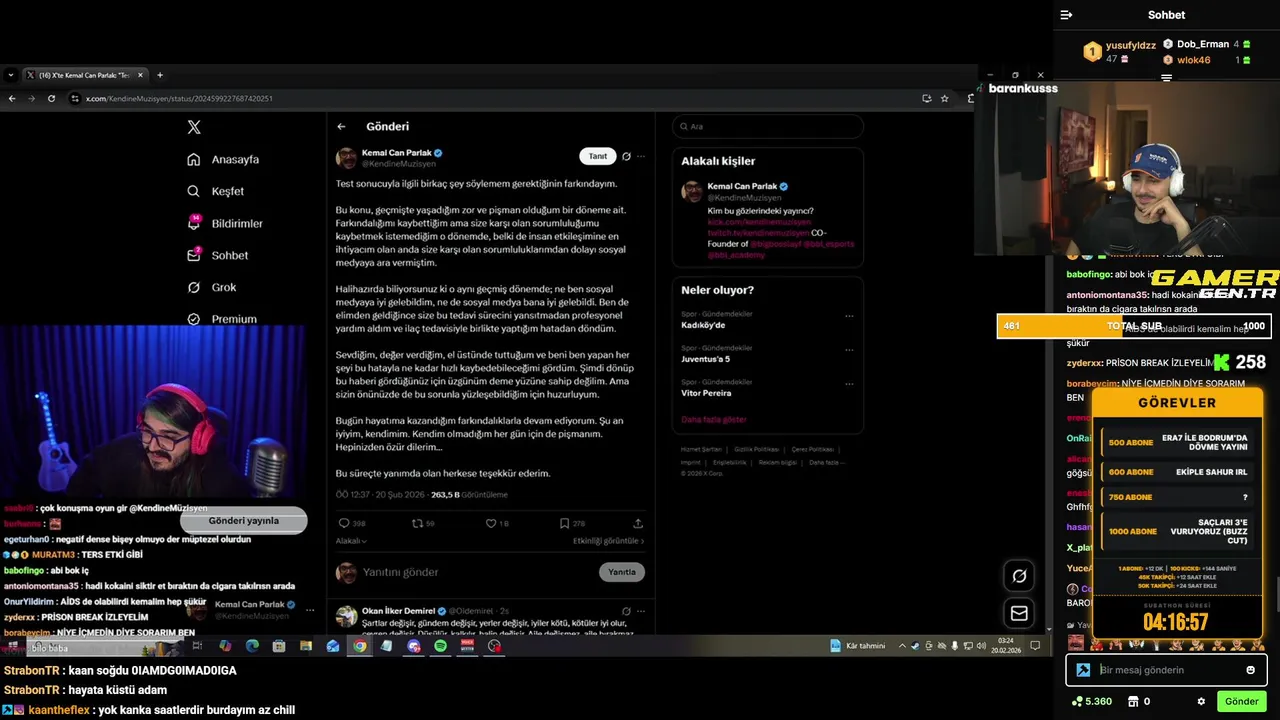
Task: Open the emoji picker in chat input
Action: pos(1250,670)
